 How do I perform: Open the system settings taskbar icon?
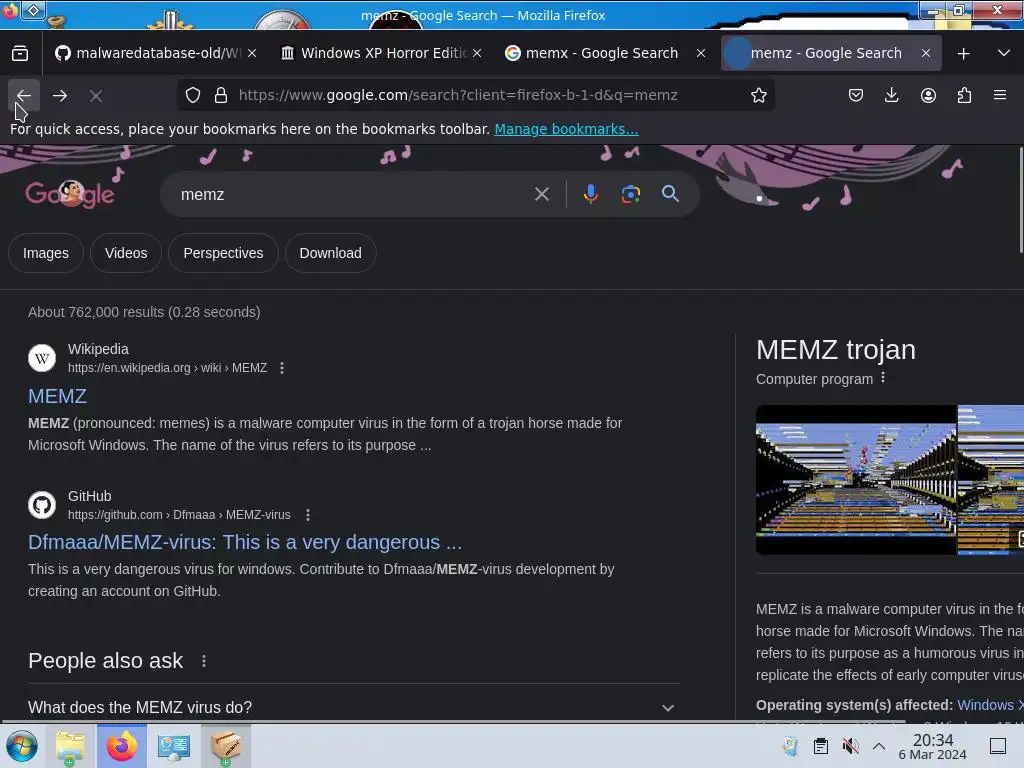(173, 746)
